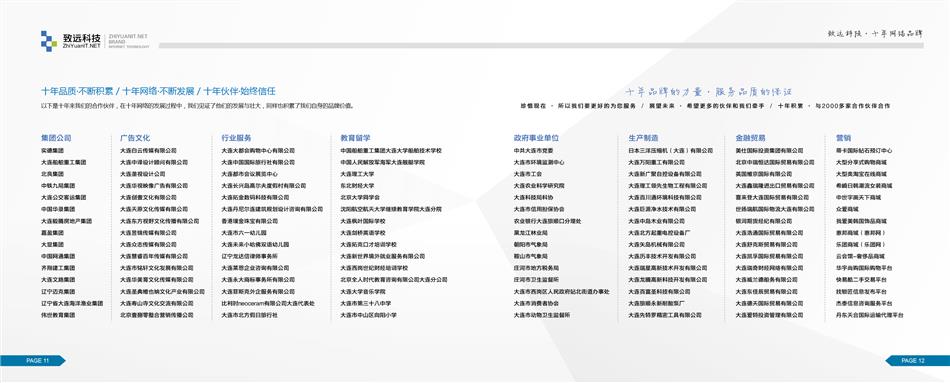950x383 pixels.
Task: Click the 致远科技·十年网络品牌 header slogan
Action: 875,34
